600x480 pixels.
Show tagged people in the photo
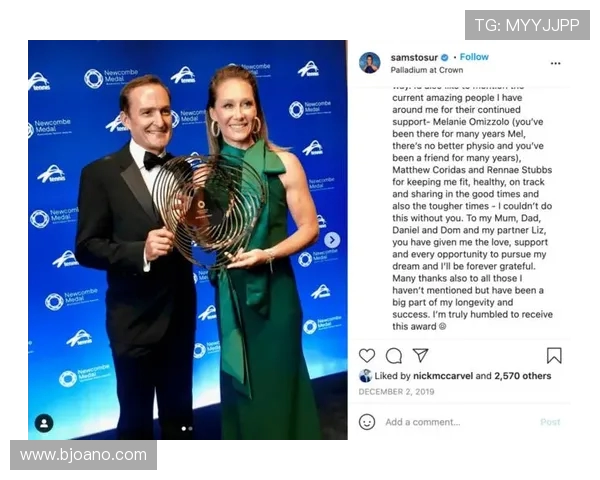click(x=44, y=423)
